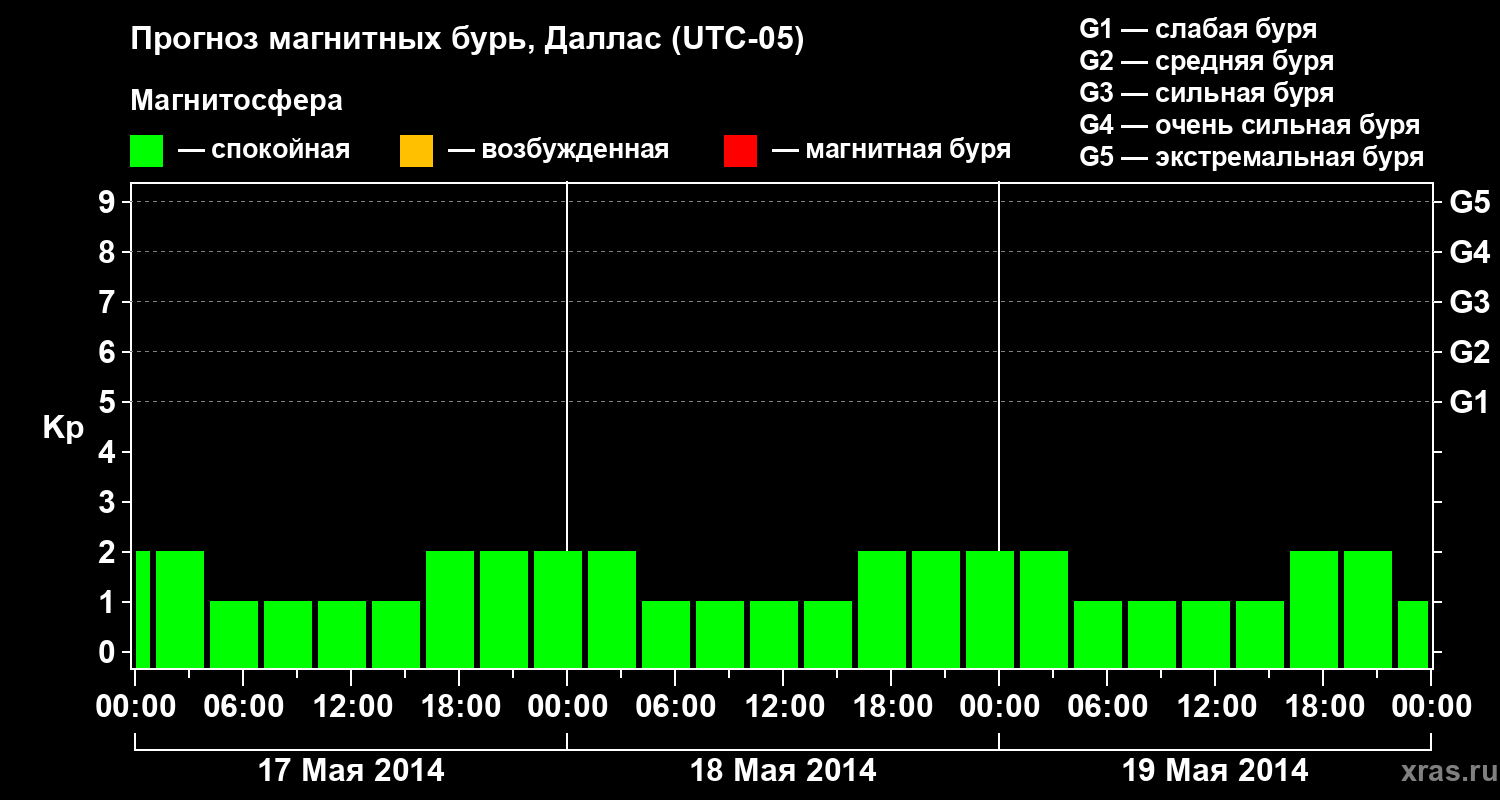1500x800 pixels.
Task: Click the '06:00' time label above 18 Мая 2014
Action: click(x=675, y=707)
